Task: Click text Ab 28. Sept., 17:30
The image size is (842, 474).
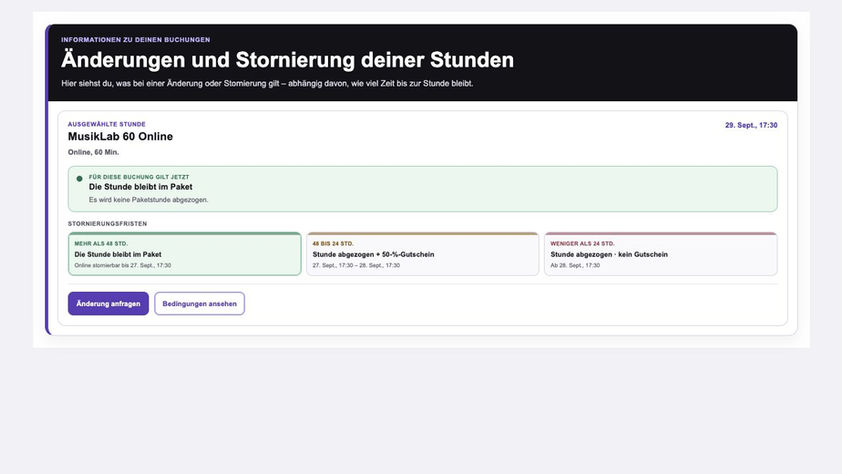Action: (575, 265)
